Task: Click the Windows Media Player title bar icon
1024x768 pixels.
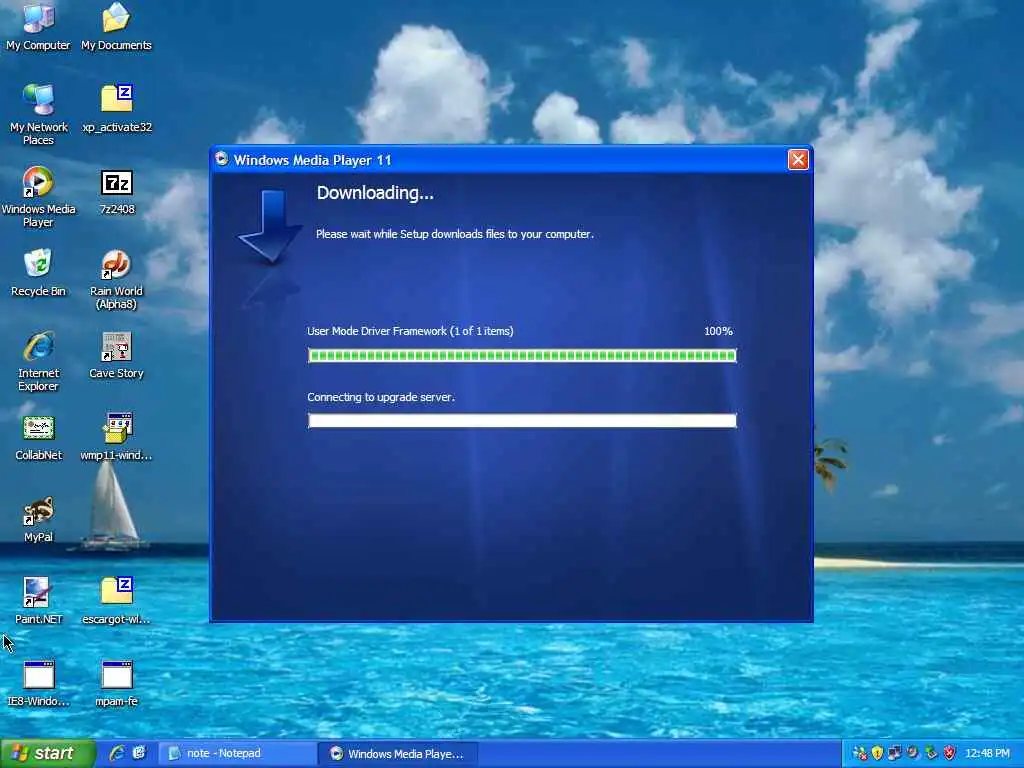Action: (x=222, y=159)
